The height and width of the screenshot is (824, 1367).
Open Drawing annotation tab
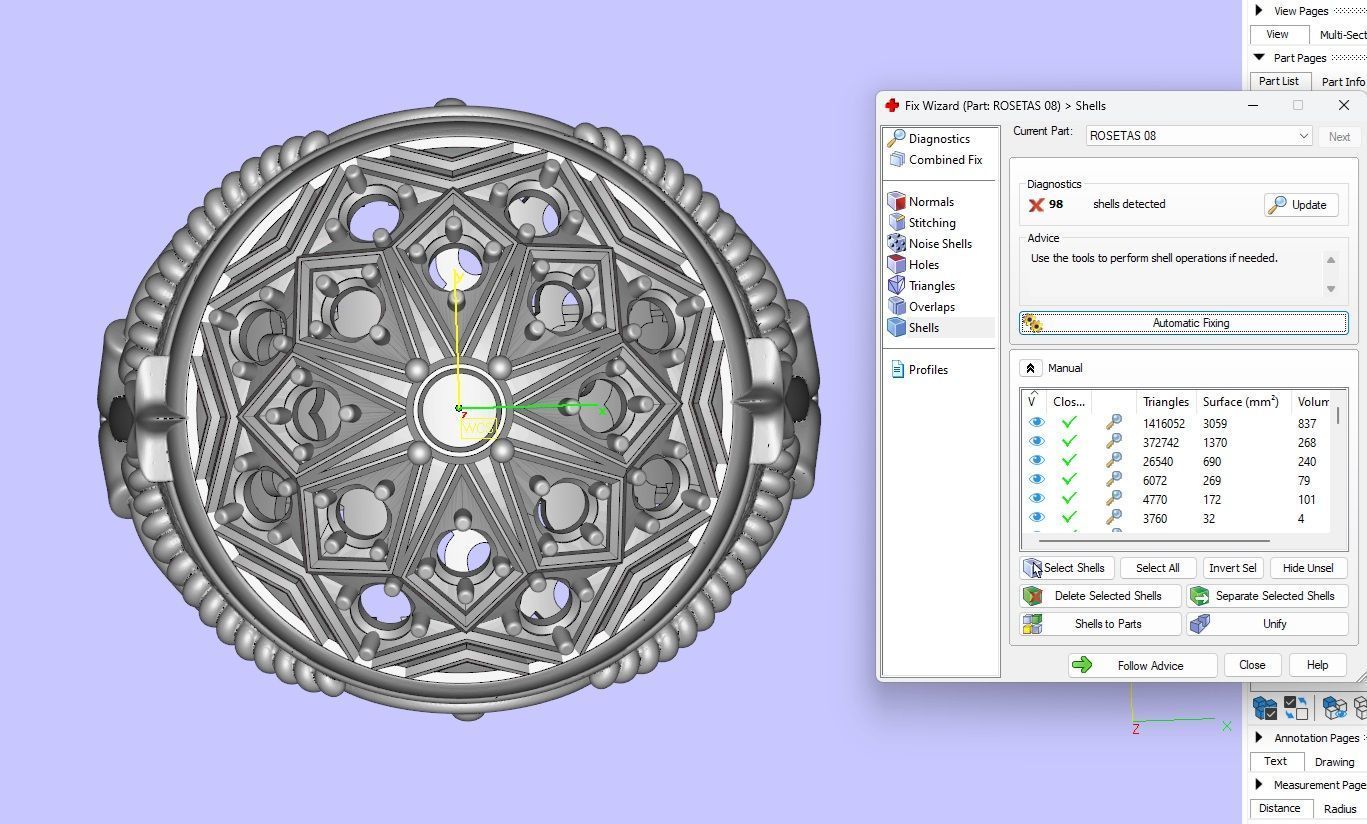(x=1334, y=761)
